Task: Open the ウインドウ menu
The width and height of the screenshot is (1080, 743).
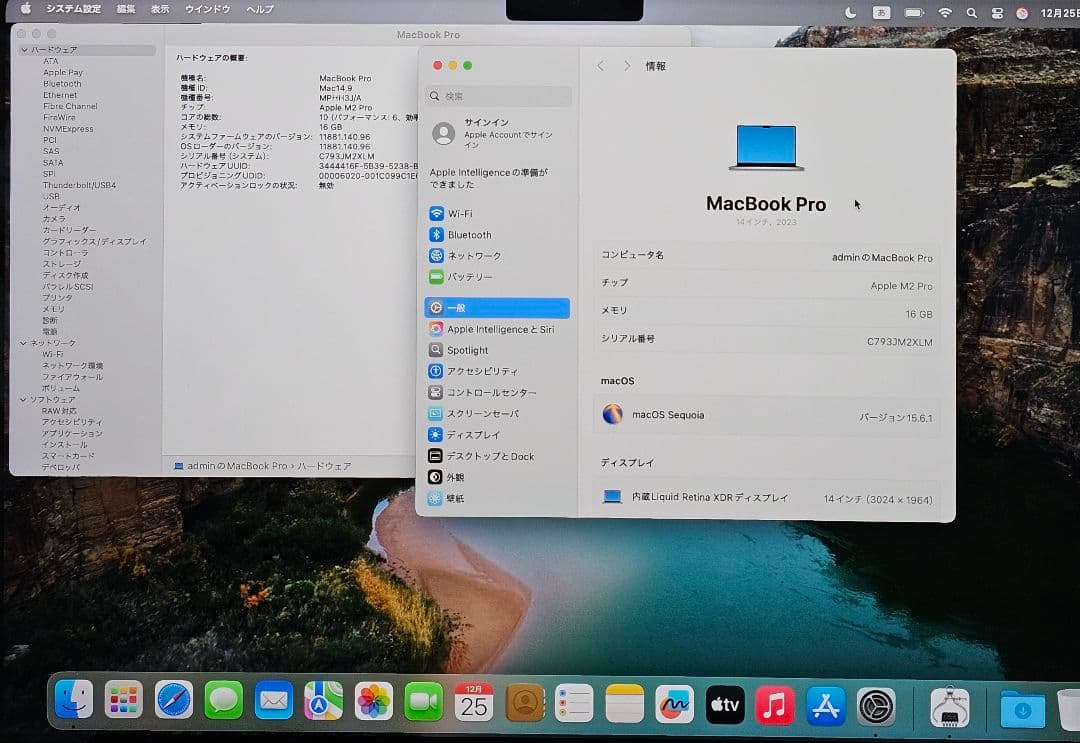Action: [x=206, y=9]
